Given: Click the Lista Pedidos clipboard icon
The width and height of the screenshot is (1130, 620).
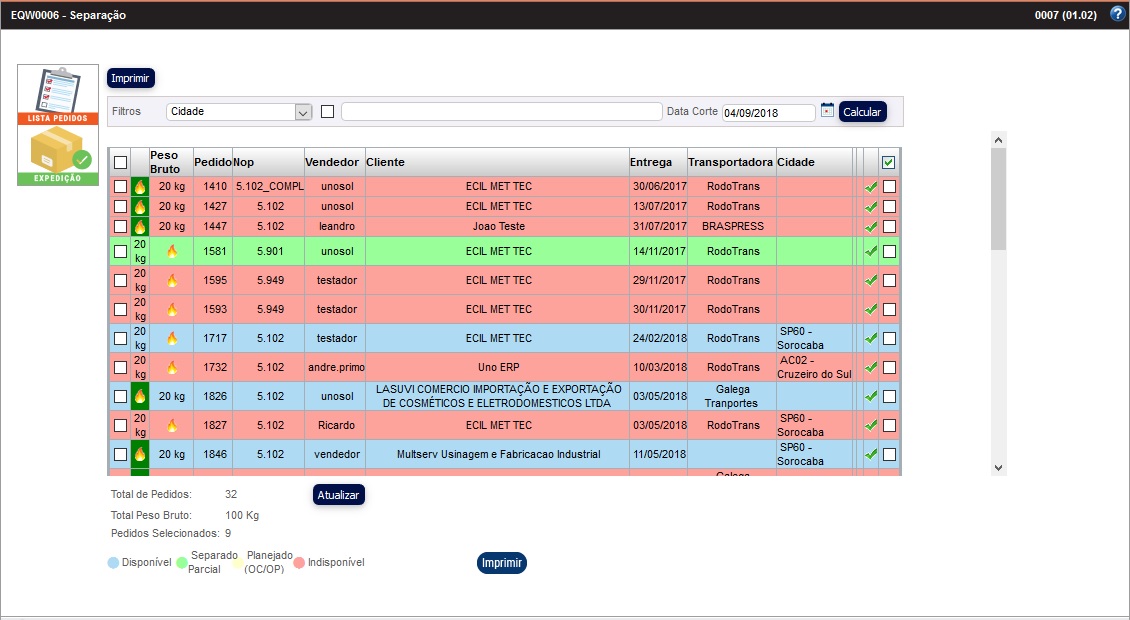Looking at the screenshot, I should [58, 94].
